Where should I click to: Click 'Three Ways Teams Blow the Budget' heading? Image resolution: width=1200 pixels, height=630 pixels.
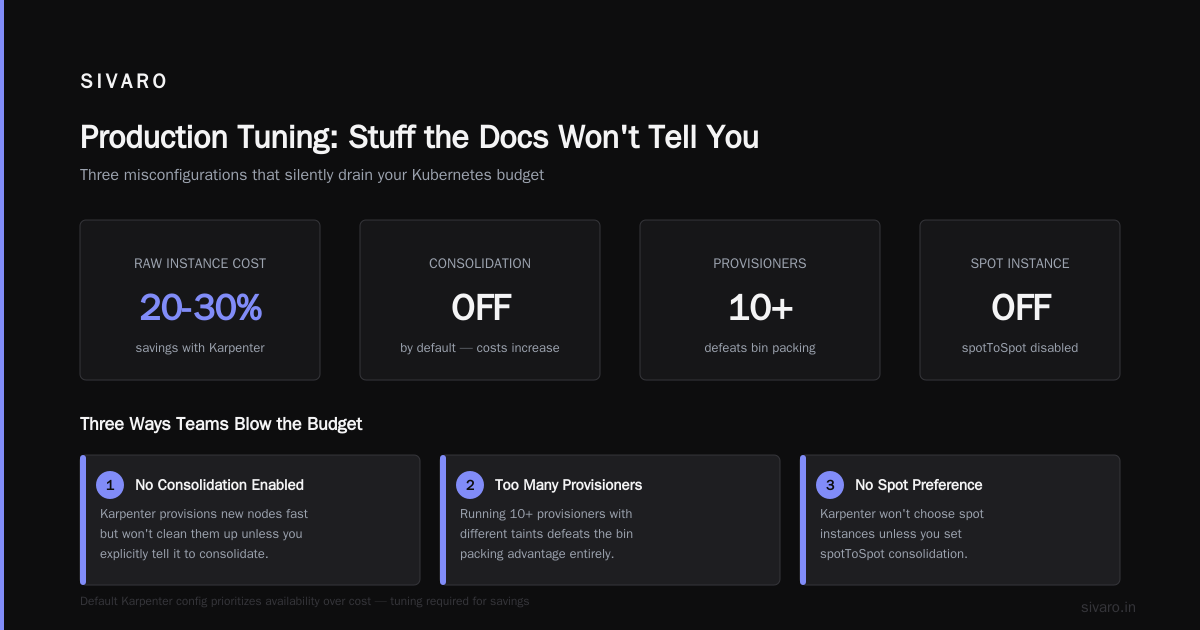click(x=221, y=424)
